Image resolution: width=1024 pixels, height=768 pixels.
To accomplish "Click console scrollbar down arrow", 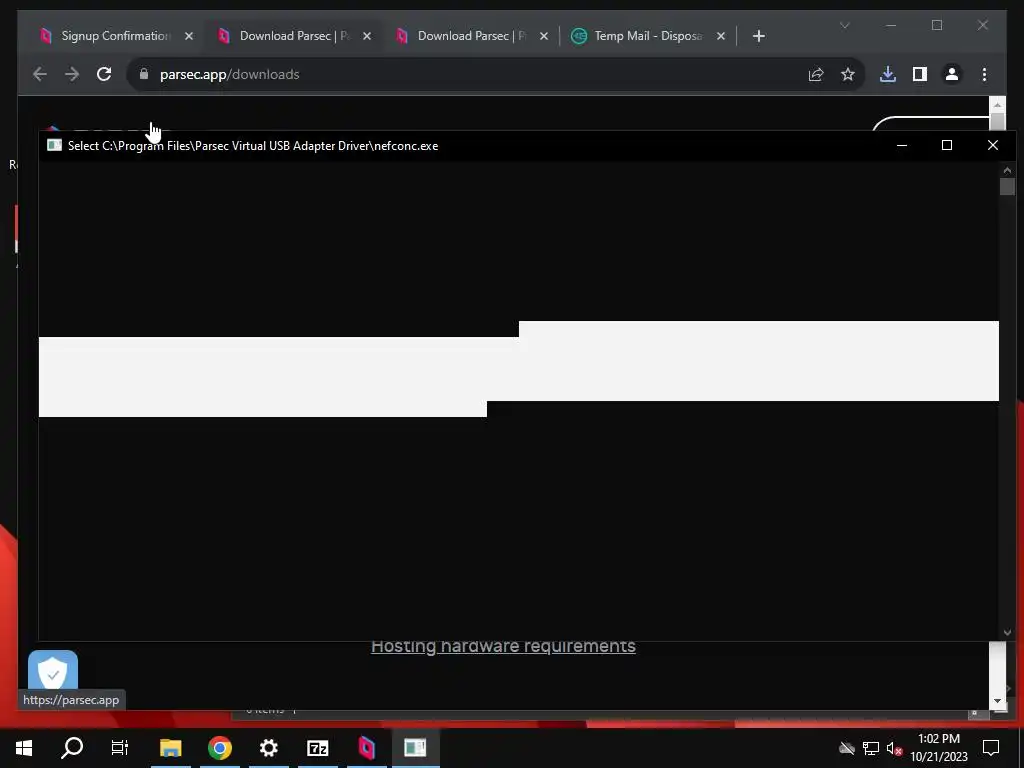I will click(x=1007, y=632).
